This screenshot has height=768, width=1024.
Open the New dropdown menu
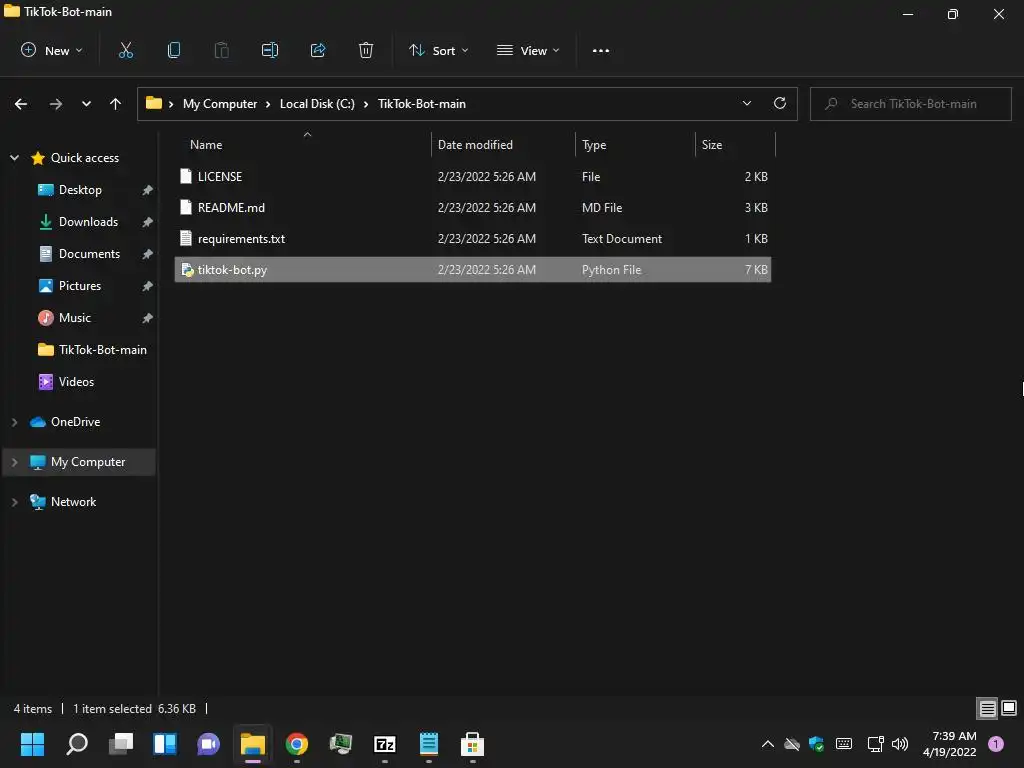tap(52, 50)
